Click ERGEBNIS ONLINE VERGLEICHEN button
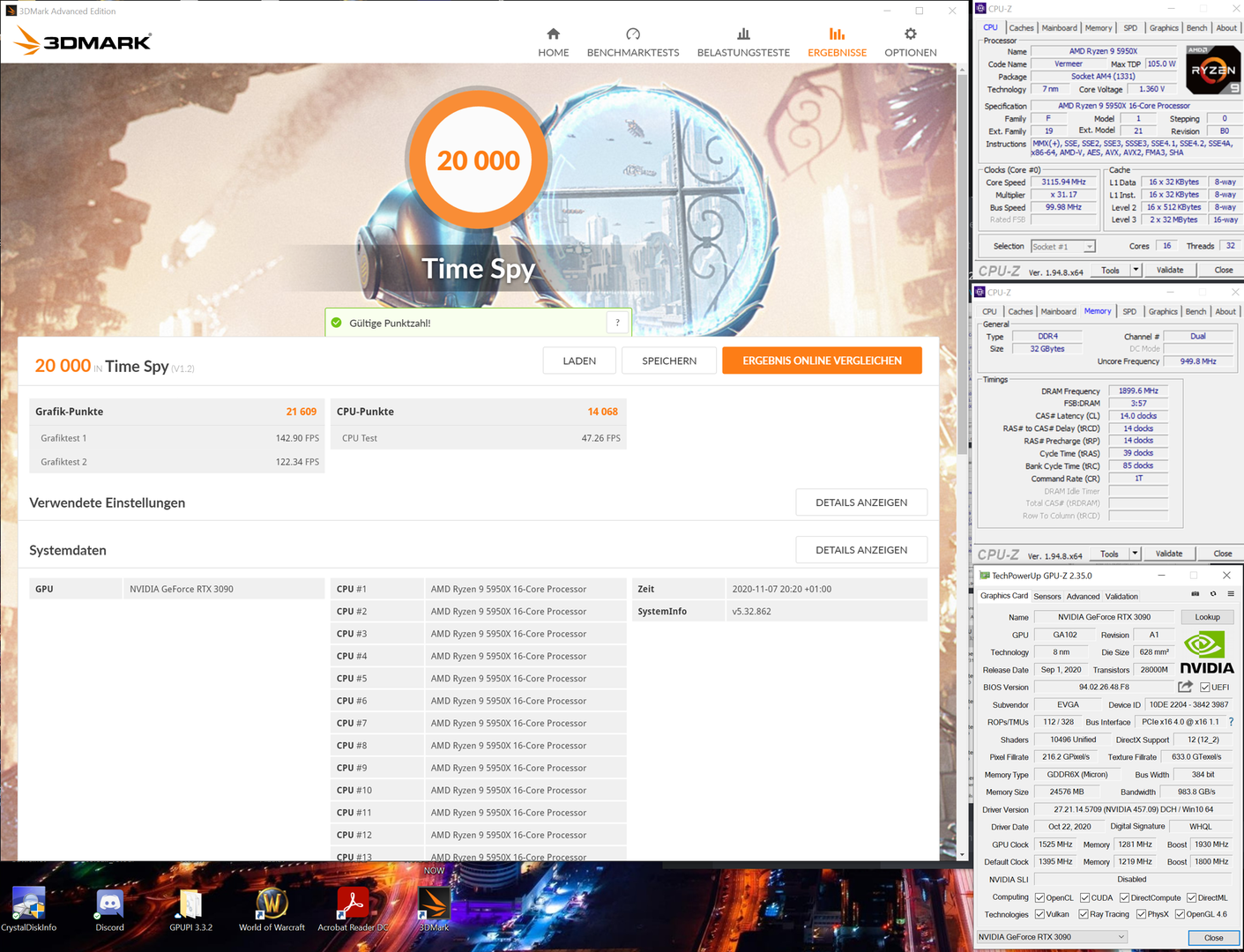 (822, 361)
